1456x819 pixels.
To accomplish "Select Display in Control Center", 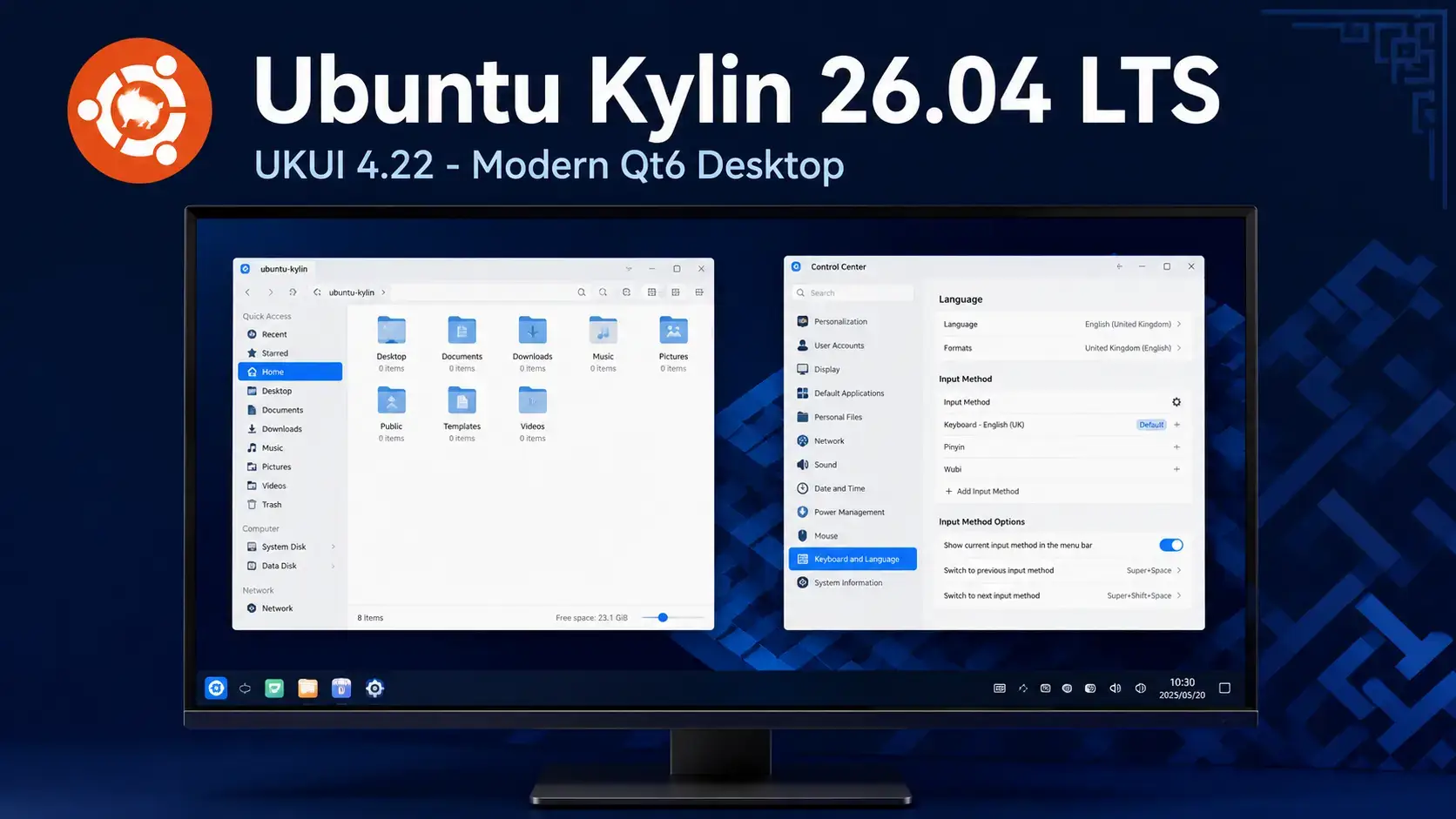I will tap(853, 369).
